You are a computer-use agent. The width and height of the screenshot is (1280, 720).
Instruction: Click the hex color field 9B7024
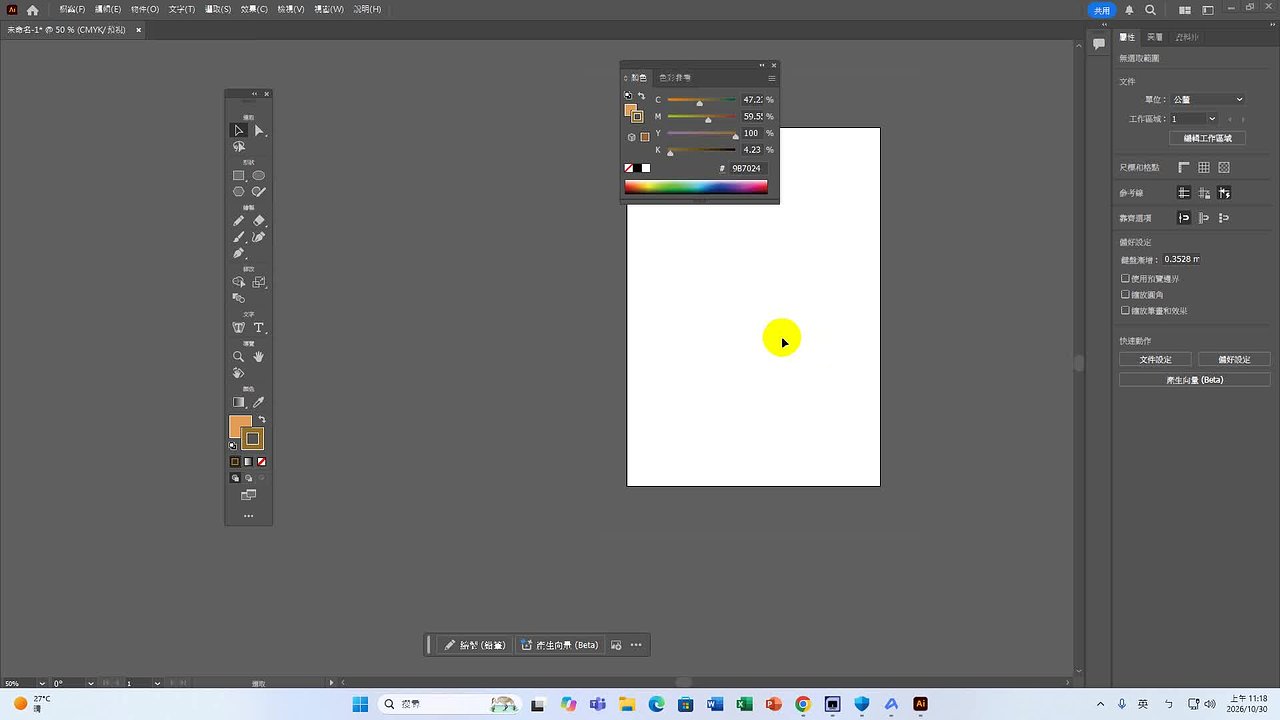click(x=748, y=168)
